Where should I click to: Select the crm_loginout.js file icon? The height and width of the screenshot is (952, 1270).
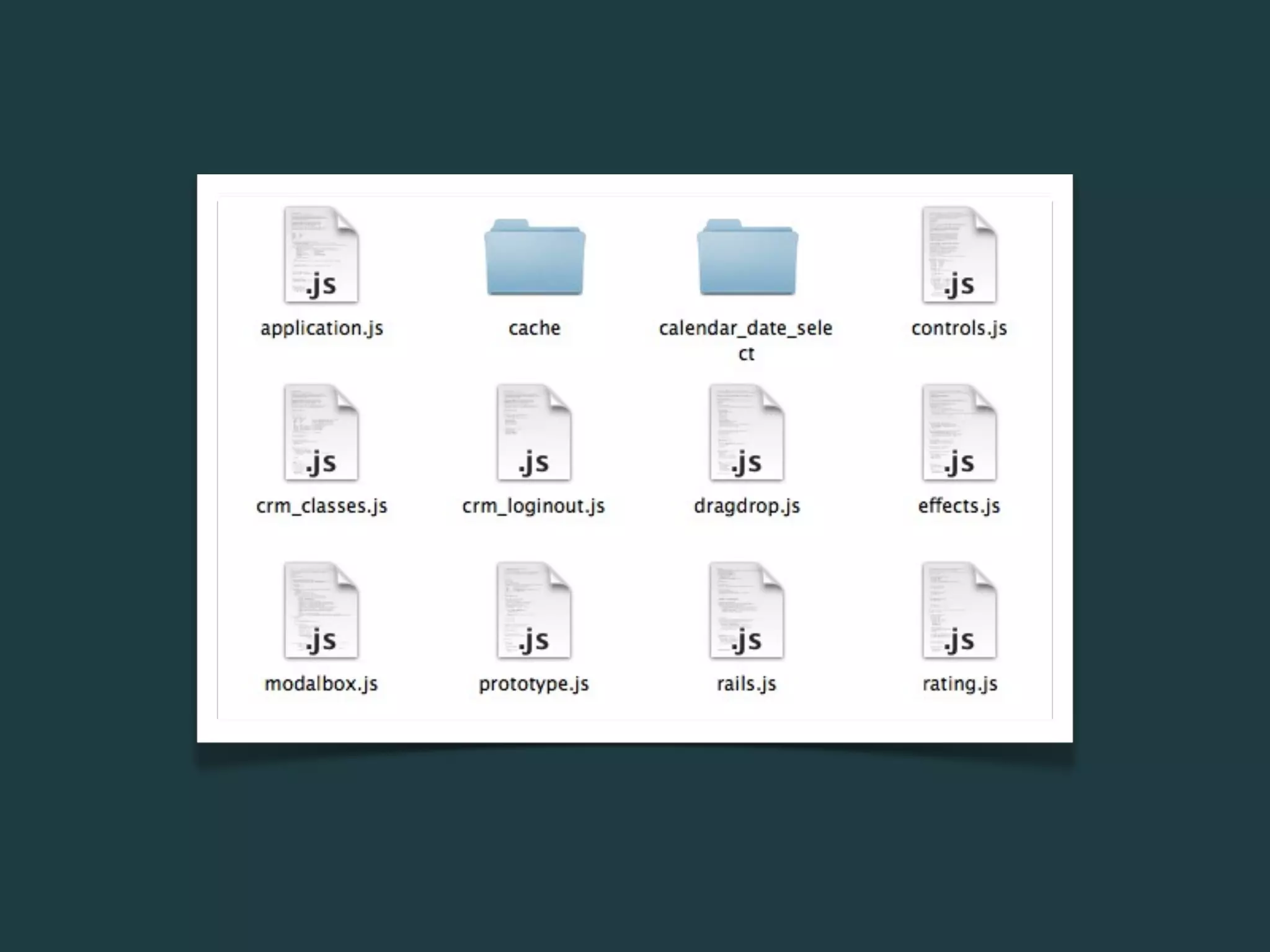coord(534,433)
